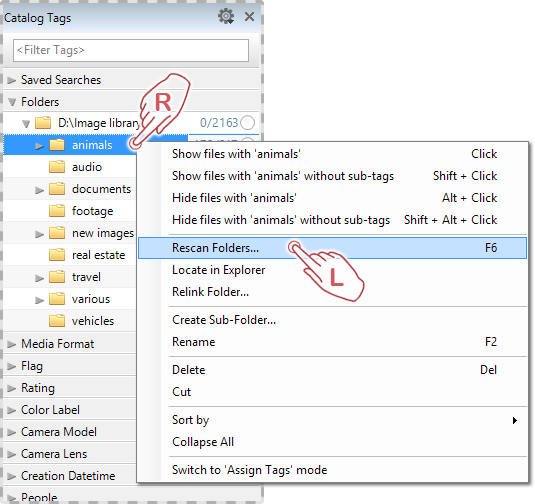Expand the Creation Datetime section

click(x=12, y=476)
